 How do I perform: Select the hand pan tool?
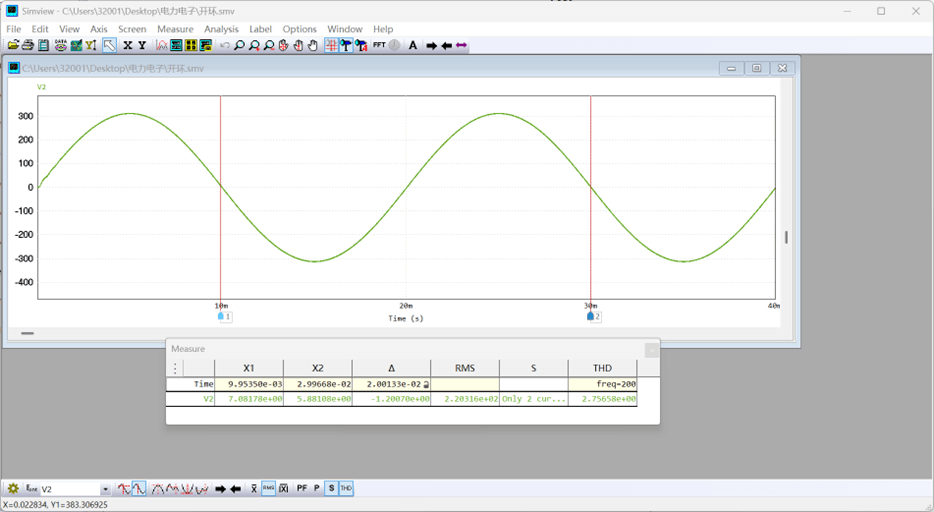coord(313,45)
